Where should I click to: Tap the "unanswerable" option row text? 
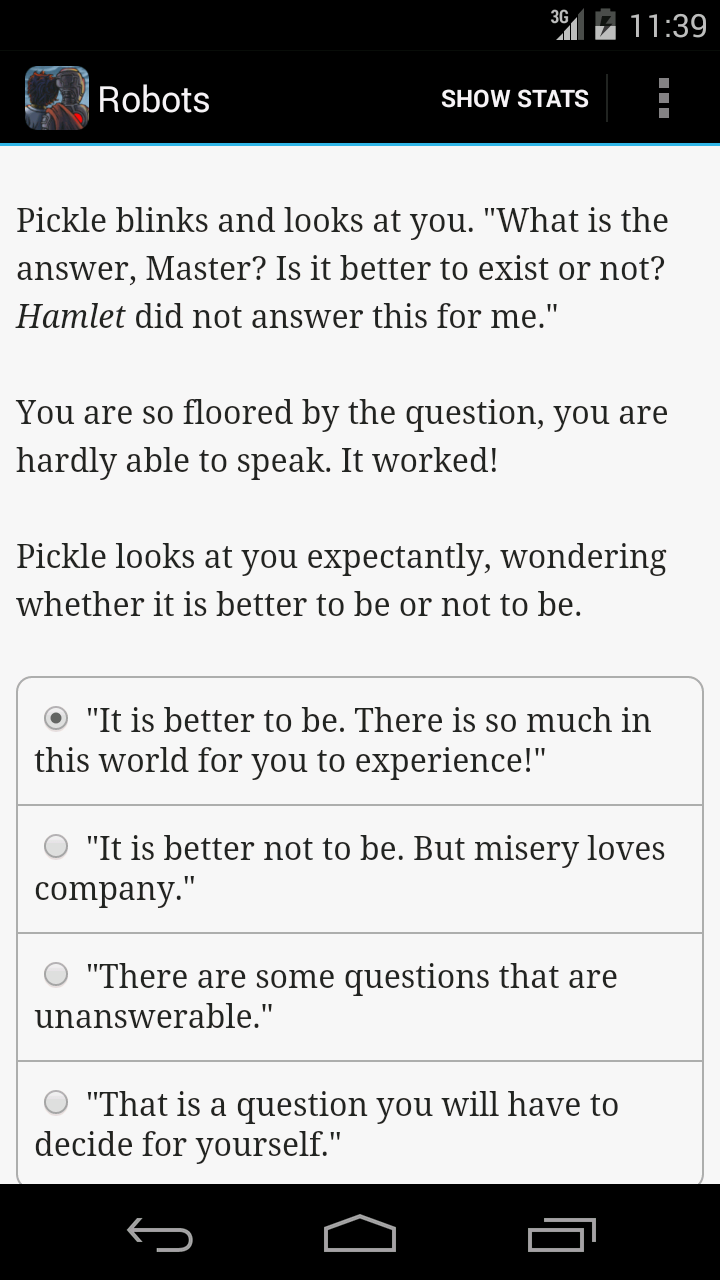(326, 996)
